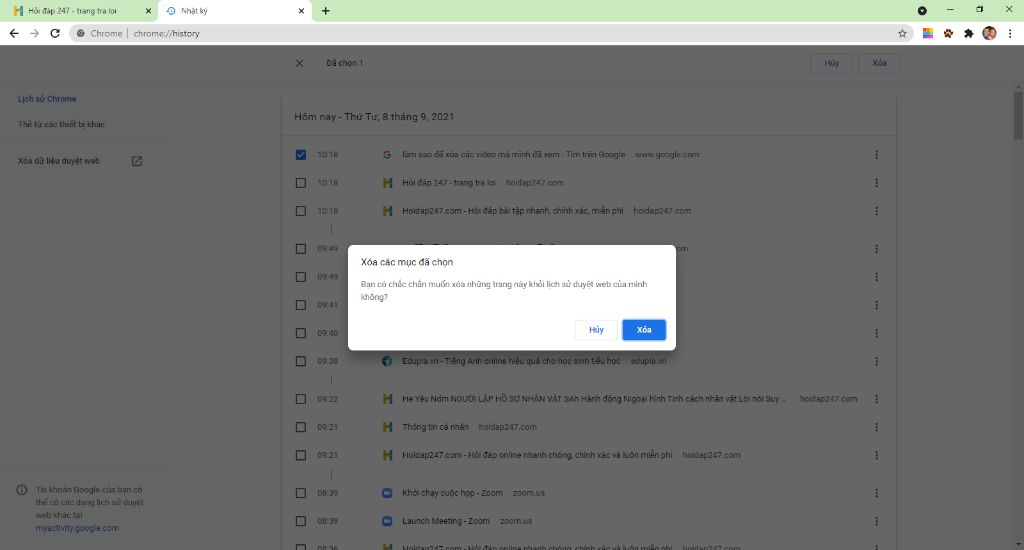Uncheck the 10:18 Google search history entry
This screenshot has height=550, width=1024.
coord(300,155)
